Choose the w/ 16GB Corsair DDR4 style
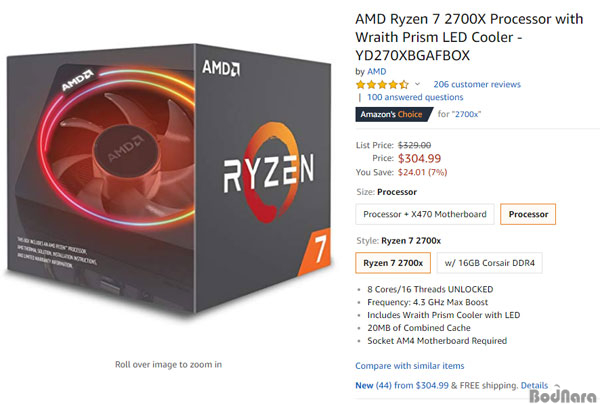 (489, 263)
